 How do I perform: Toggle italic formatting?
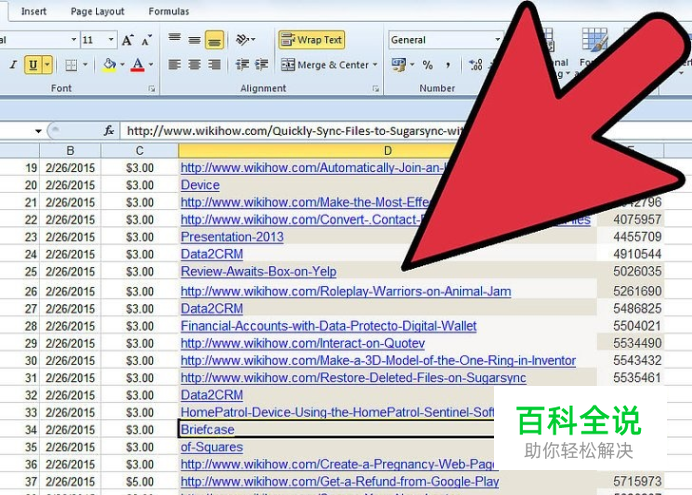[x=13, y=65]
